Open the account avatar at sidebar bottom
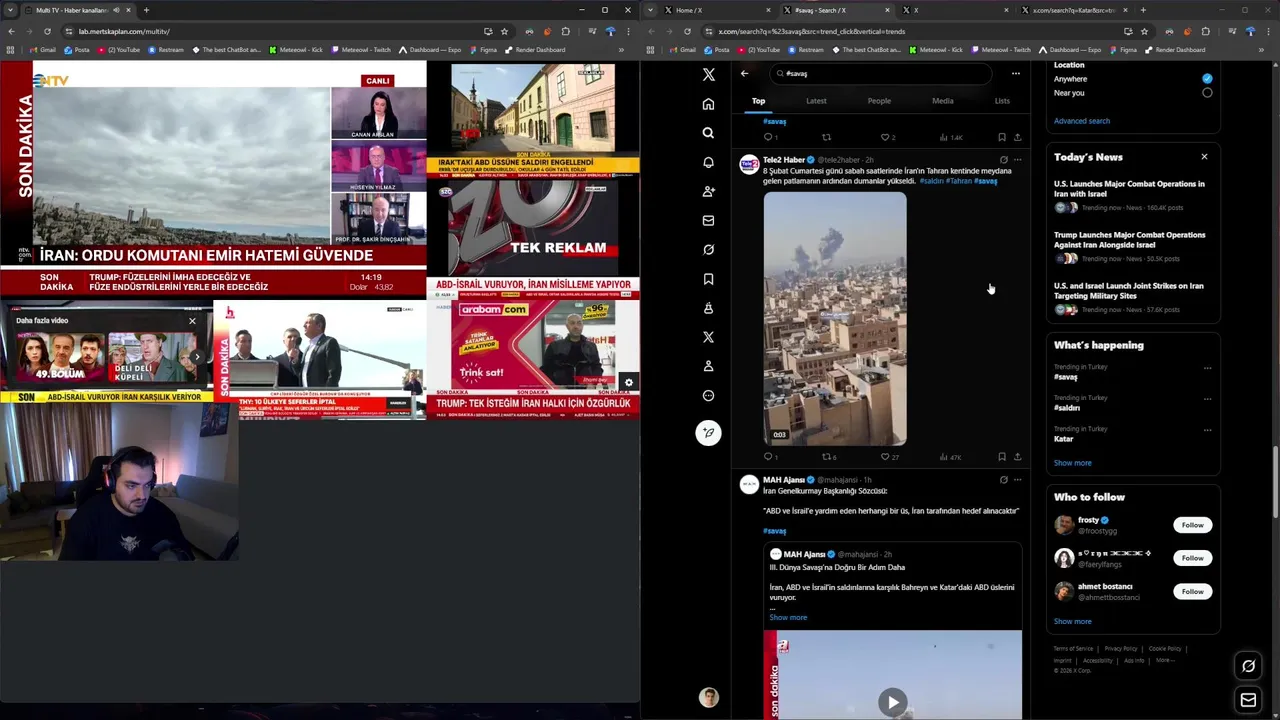Viewport: 1280px width, 720px height. tap(708, 698)
